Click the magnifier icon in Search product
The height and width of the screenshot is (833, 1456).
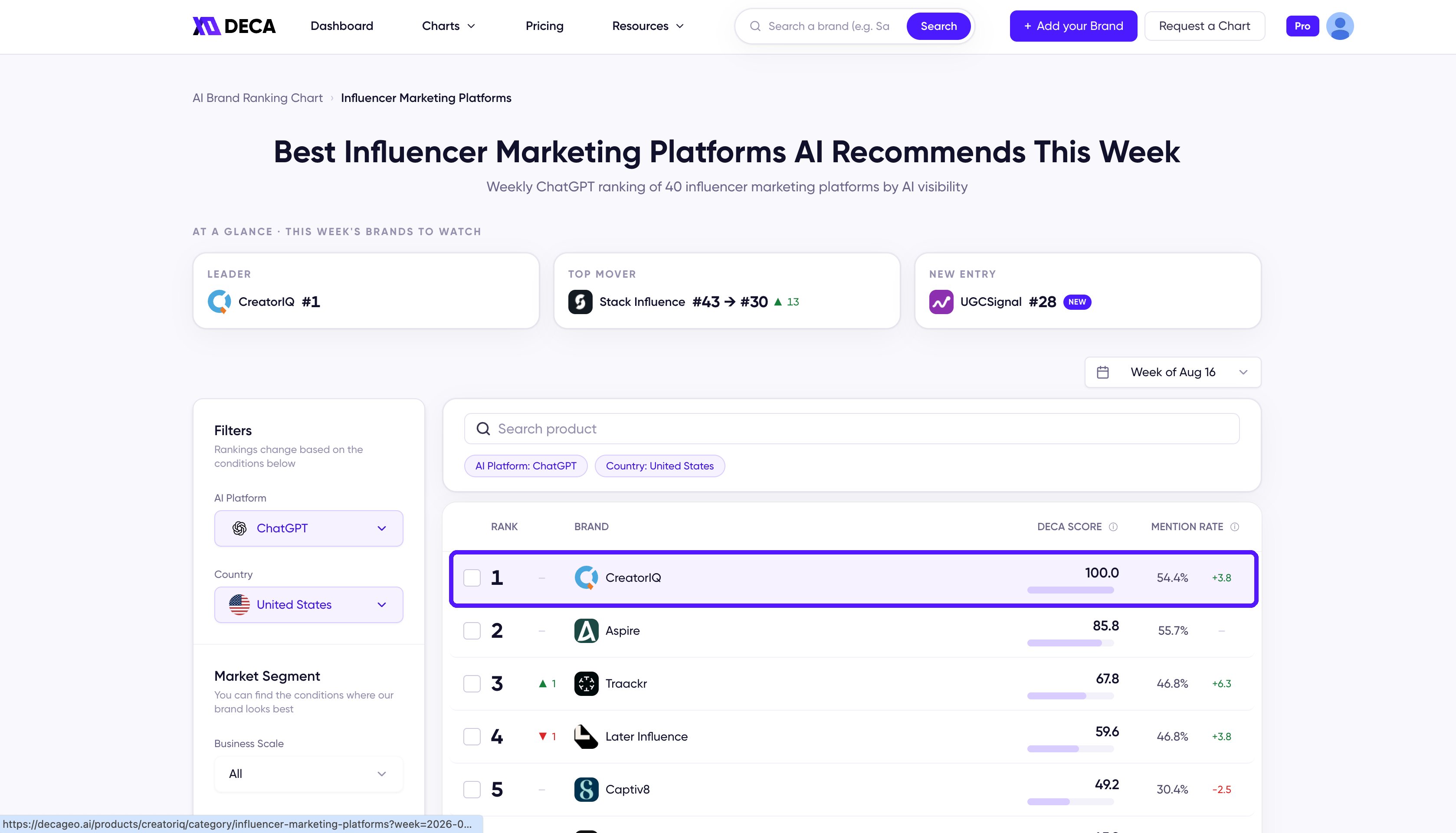click(x=483, y=429)
